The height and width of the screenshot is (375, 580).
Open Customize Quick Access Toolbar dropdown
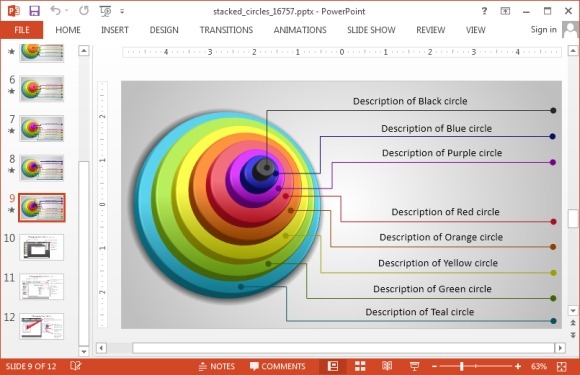(122, 11)
